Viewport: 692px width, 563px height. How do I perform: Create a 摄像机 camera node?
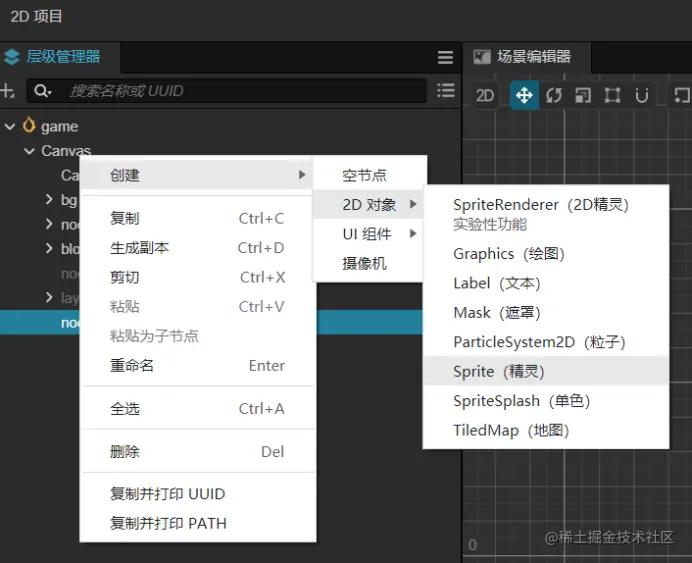[369, 263]
